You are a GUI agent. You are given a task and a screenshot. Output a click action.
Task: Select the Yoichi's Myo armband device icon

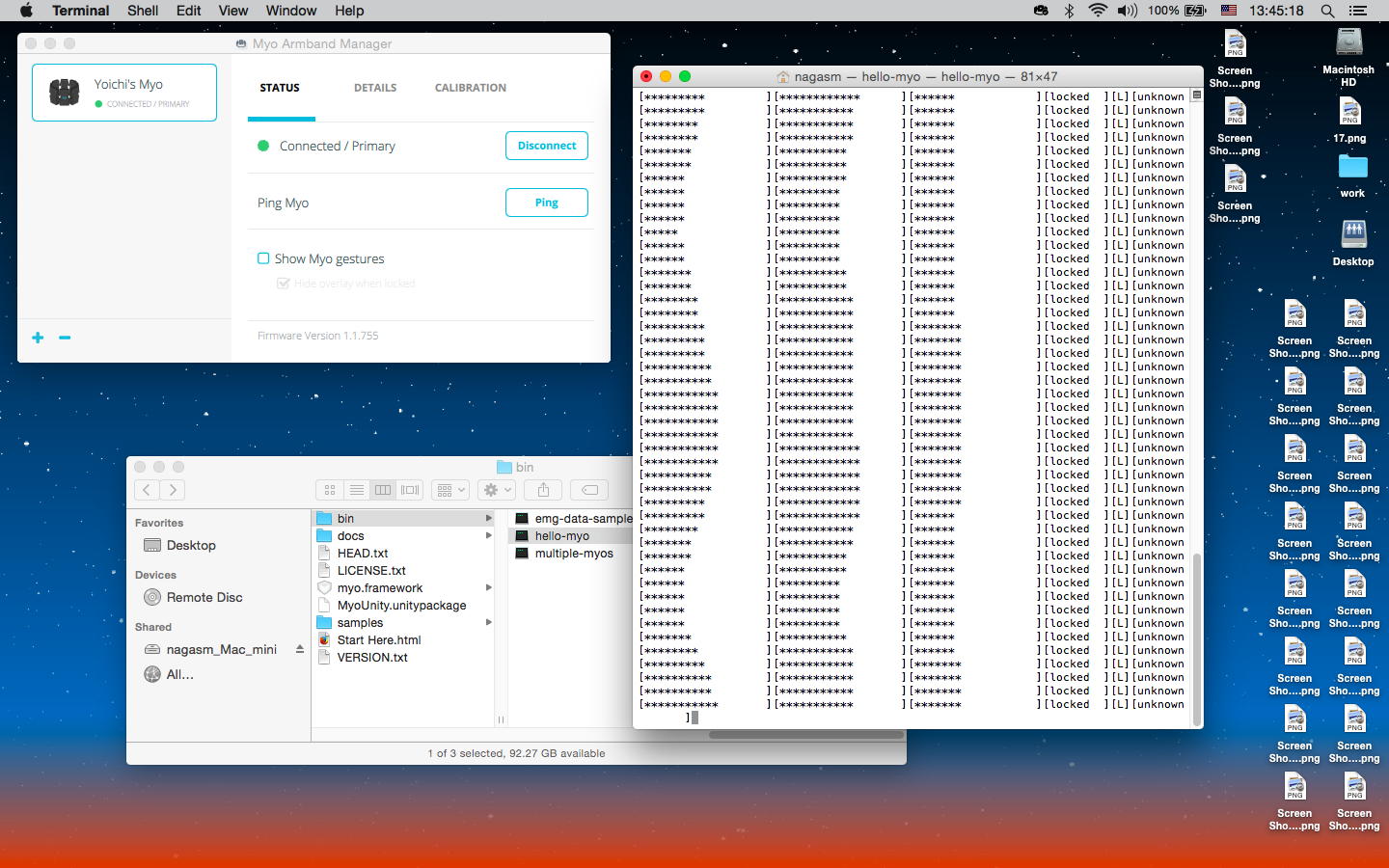point(65,93)
